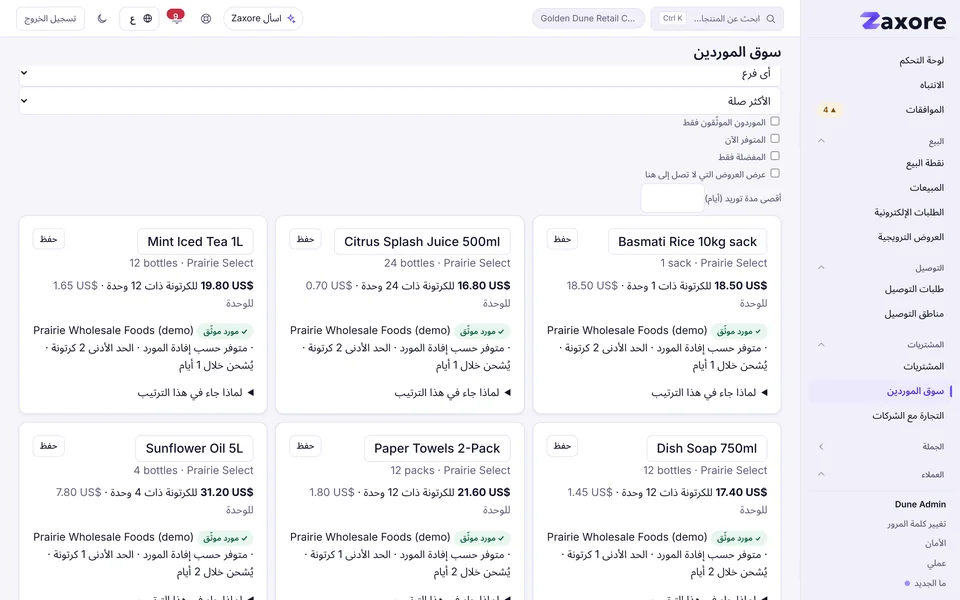Open 'طلبات التوصيل' in sidebar
This screenshot has width=960, height=600.
point(913,289)
